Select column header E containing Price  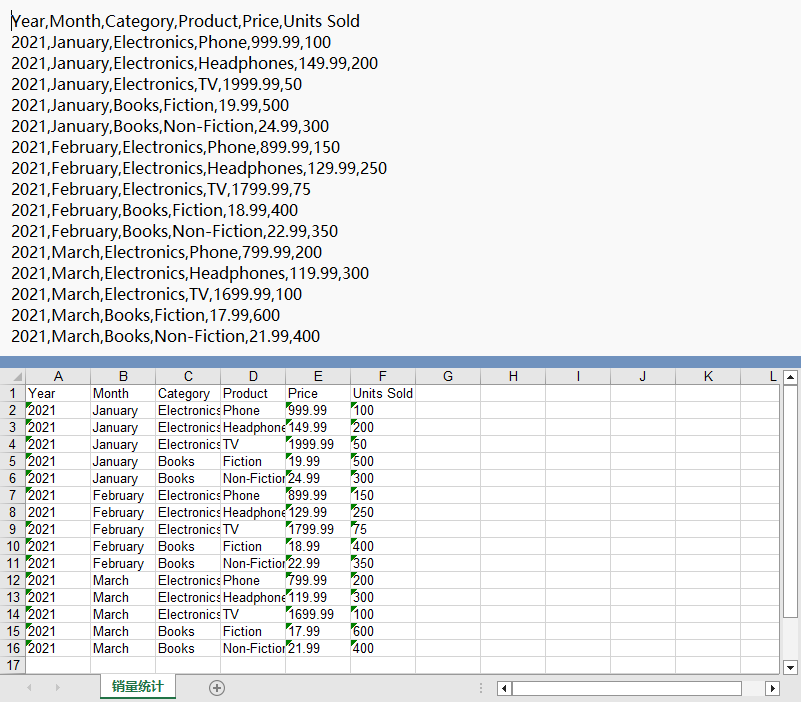pyautogui.click(x=317, y=376)
